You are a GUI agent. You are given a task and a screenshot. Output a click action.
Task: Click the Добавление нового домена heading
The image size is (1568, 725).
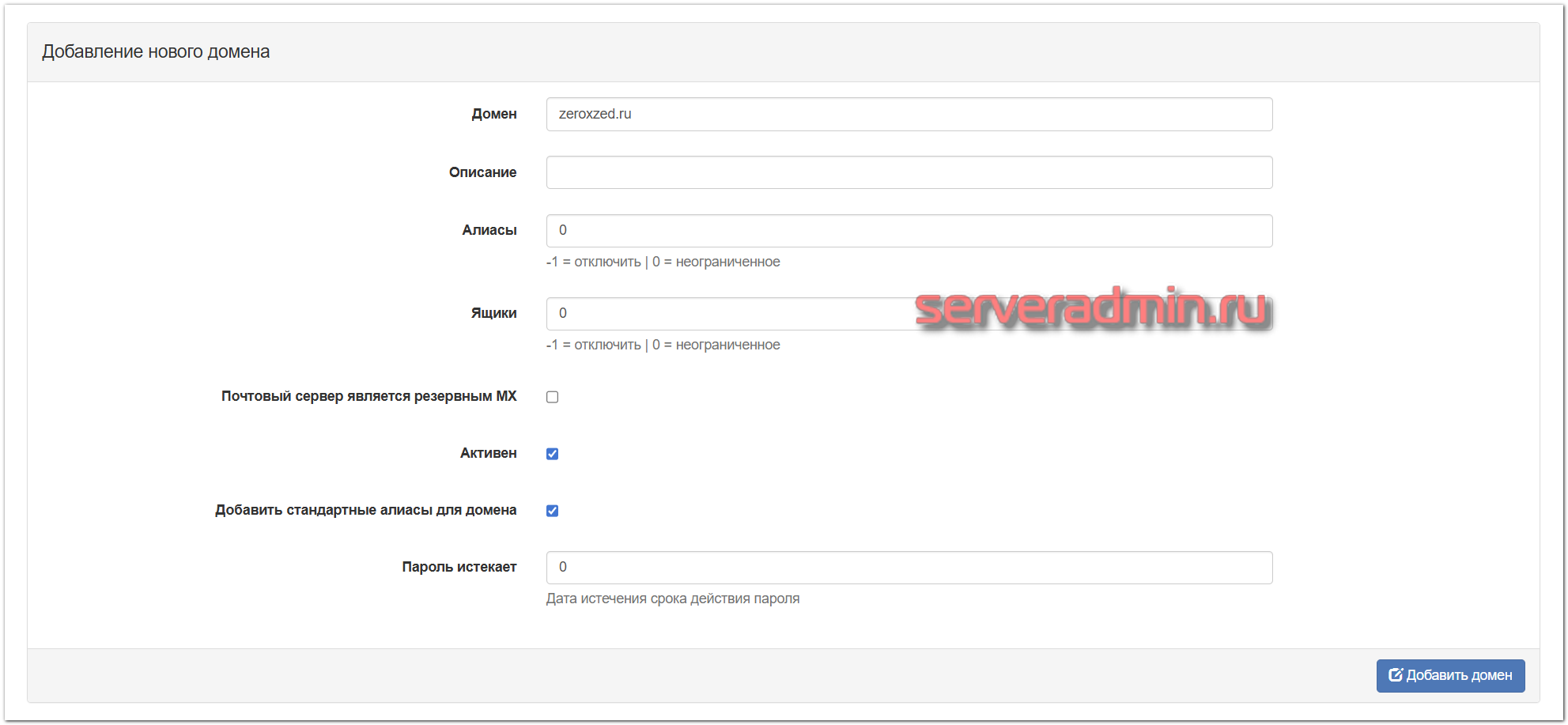pyautogui.click(x=156, y=52)
